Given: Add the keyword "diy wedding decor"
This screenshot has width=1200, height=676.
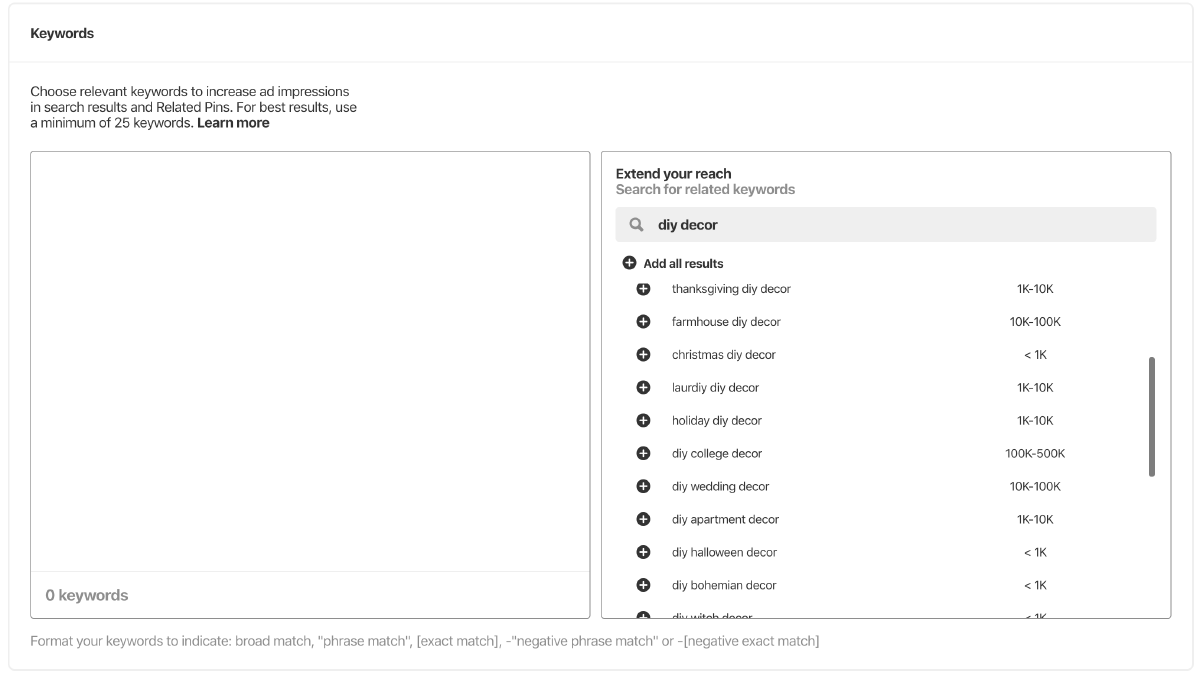Looking at the screenshot, I should 643,486.
